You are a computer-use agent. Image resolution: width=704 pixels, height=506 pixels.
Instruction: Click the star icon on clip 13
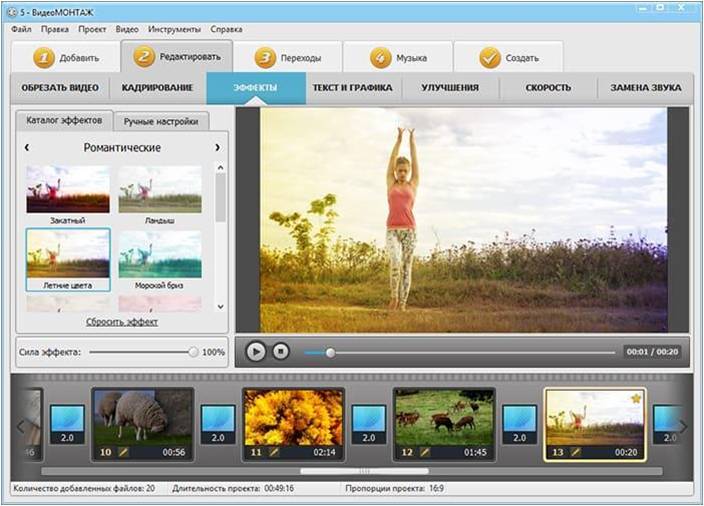pos(634,399)
